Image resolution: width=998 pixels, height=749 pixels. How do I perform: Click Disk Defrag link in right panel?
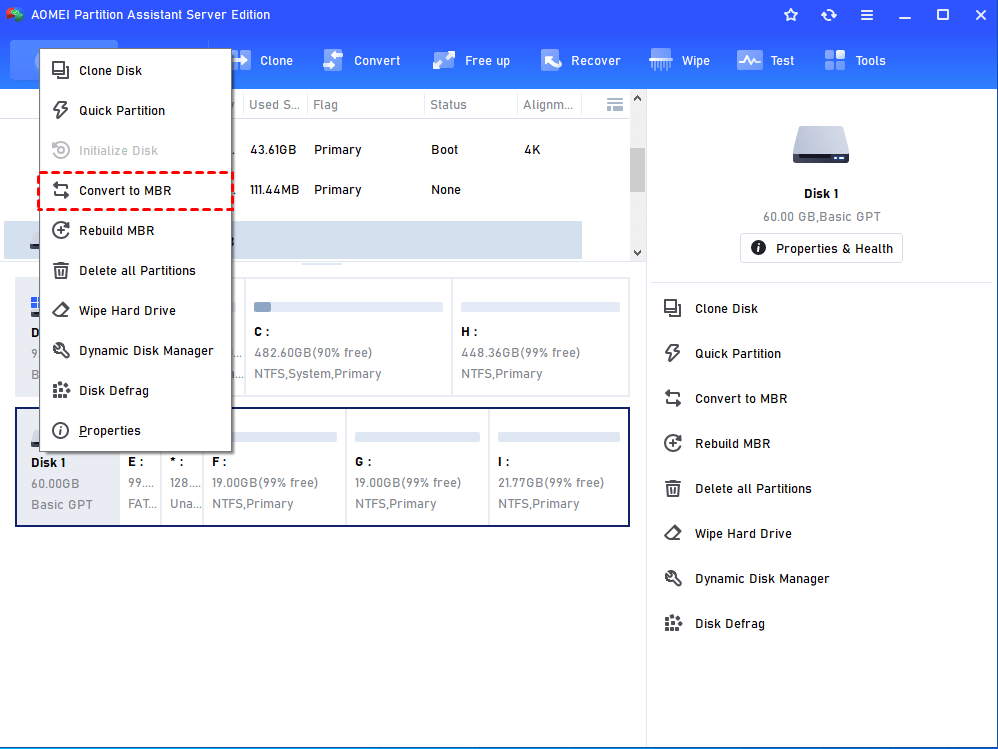click(x=729, y=624)
